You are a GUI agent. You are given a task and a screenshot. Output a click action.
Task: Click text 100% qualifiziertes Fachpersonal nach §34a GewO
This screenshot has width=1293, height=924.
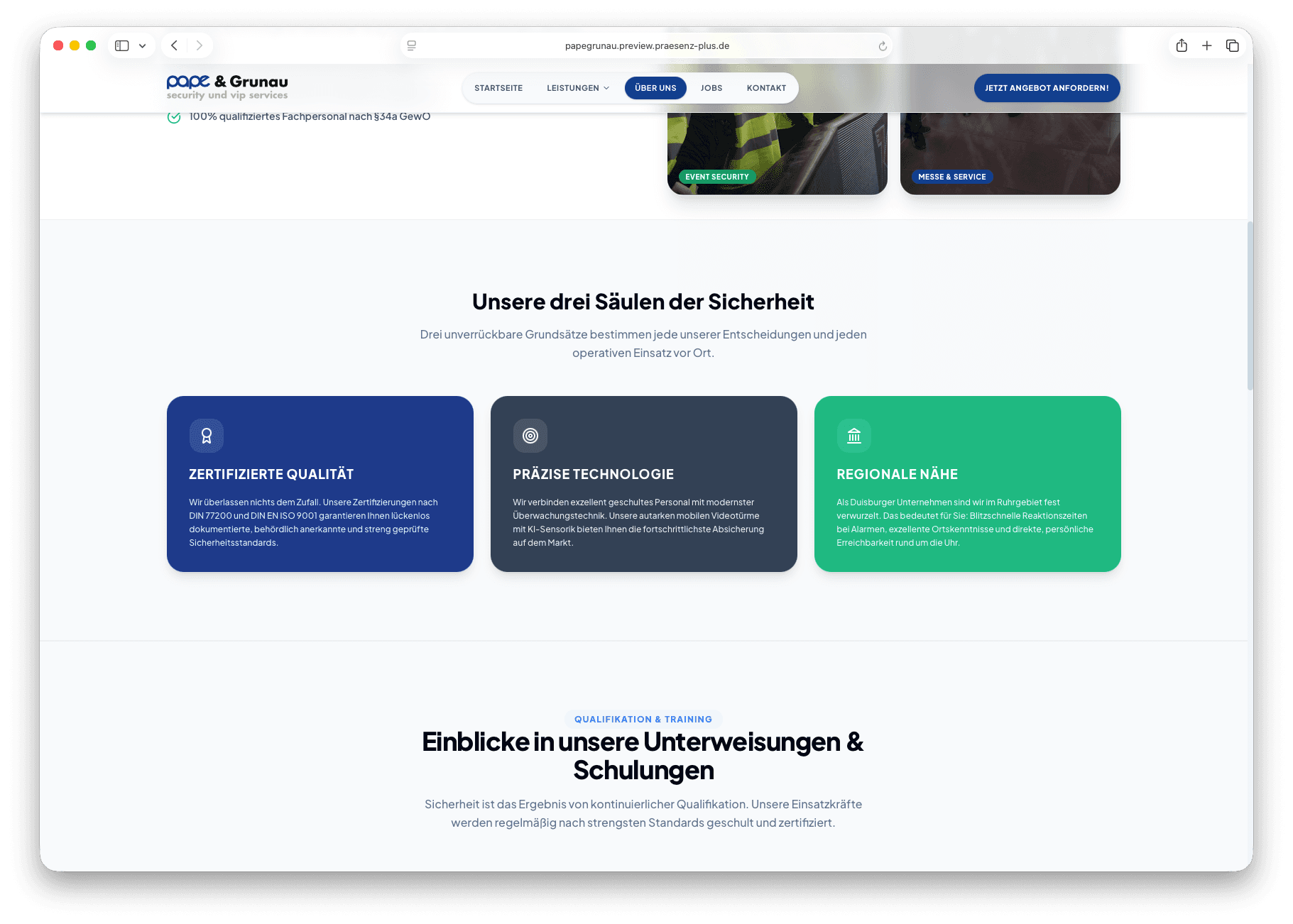310,116
